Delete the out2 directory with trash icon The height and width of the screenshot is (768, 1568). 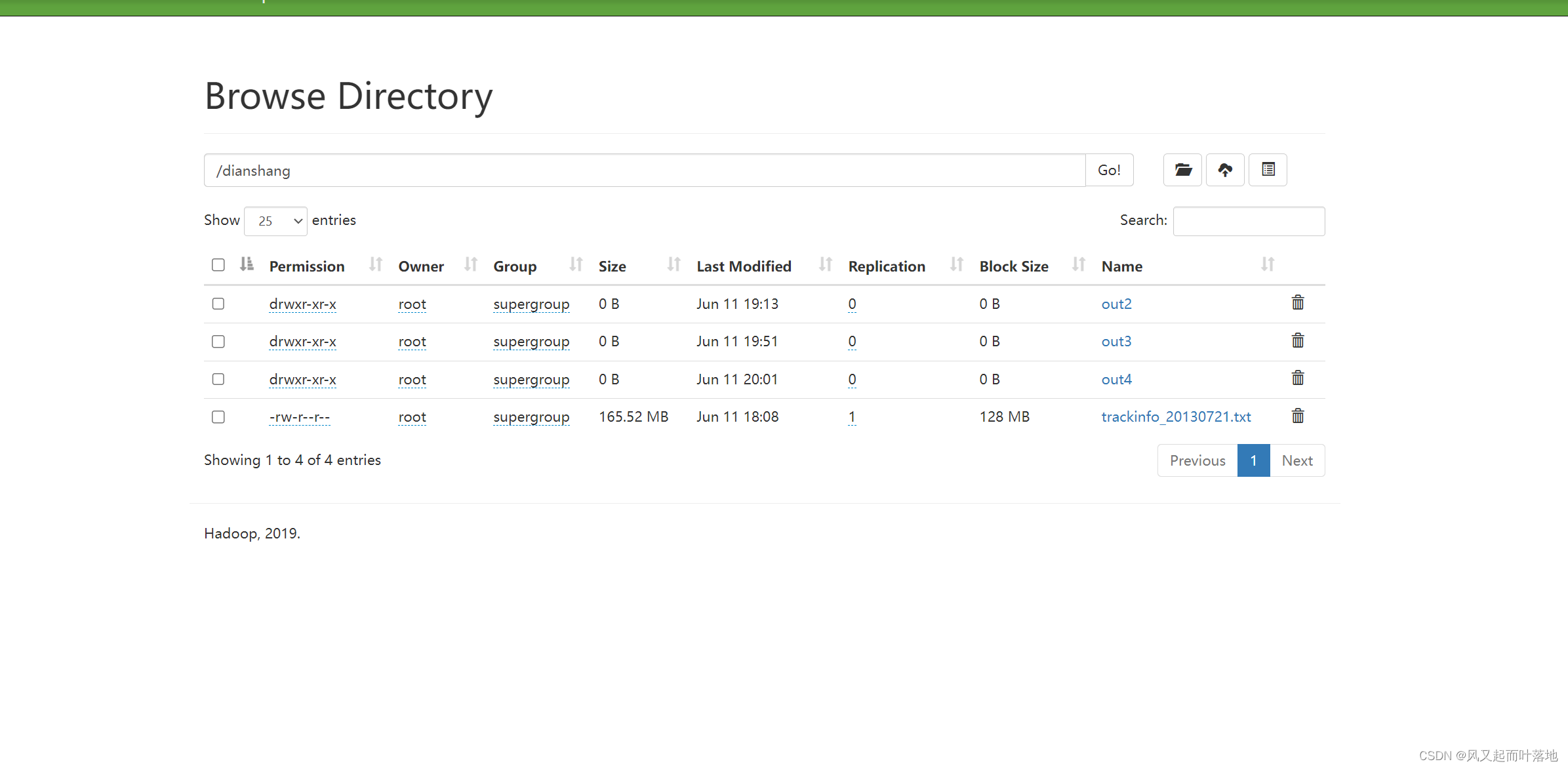pyautogui.click(x=1298, y=303)
